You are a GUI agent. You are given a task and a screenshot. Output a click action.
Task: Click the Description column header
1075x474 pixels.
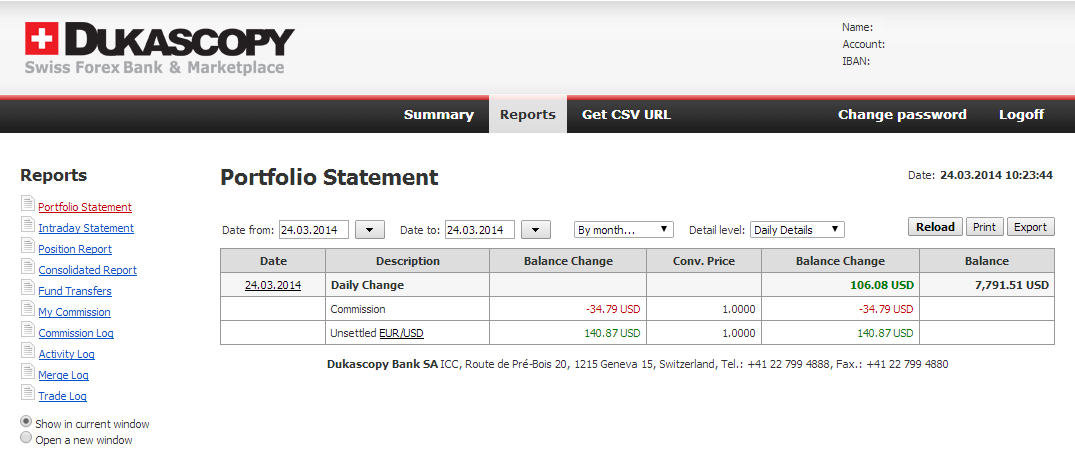tap(408, 261)
